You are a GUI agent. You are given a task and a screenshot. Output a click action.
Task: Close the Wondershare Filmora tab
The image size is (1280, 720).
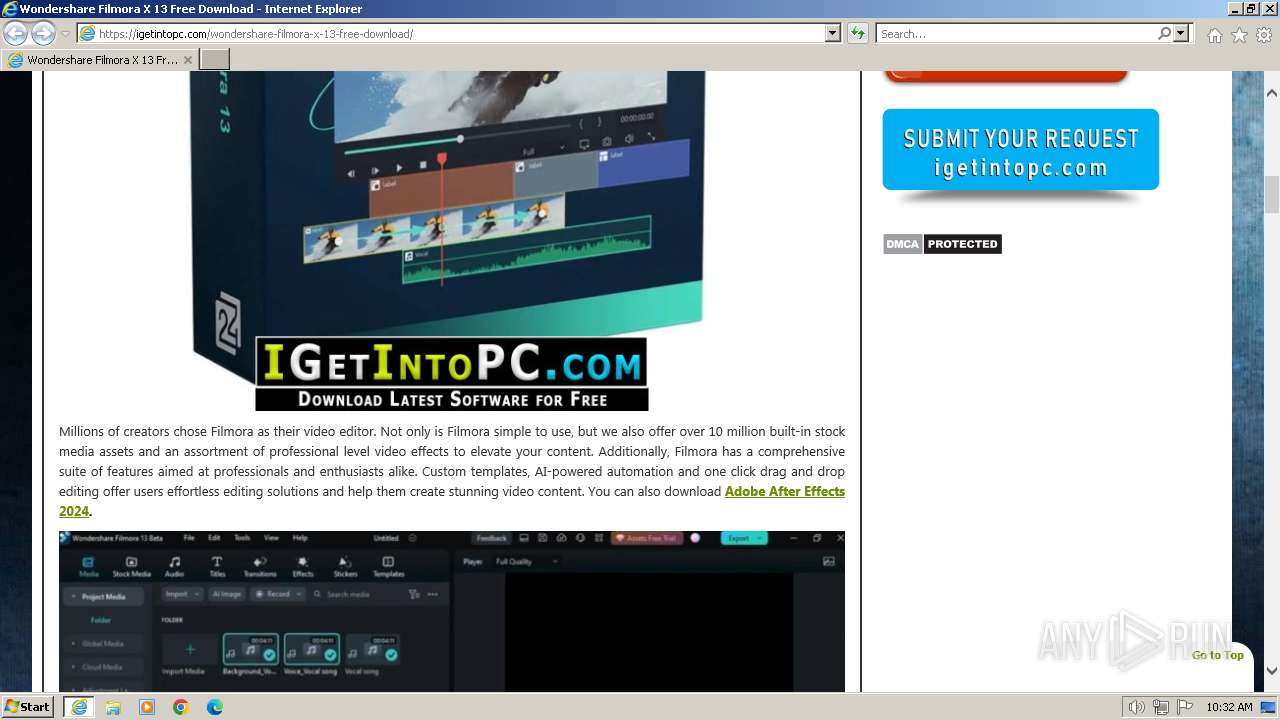187,60
